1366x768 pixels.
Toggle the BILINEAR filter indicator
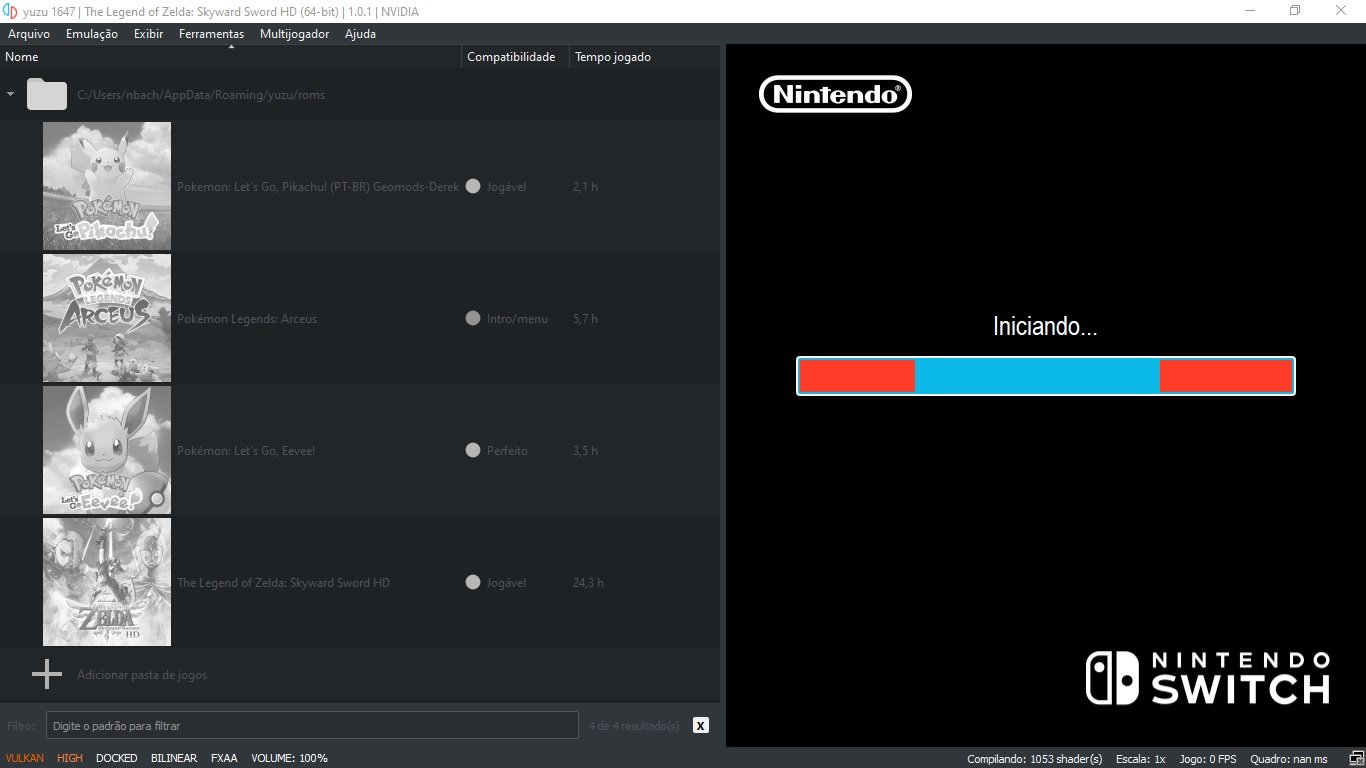(174, 758)
